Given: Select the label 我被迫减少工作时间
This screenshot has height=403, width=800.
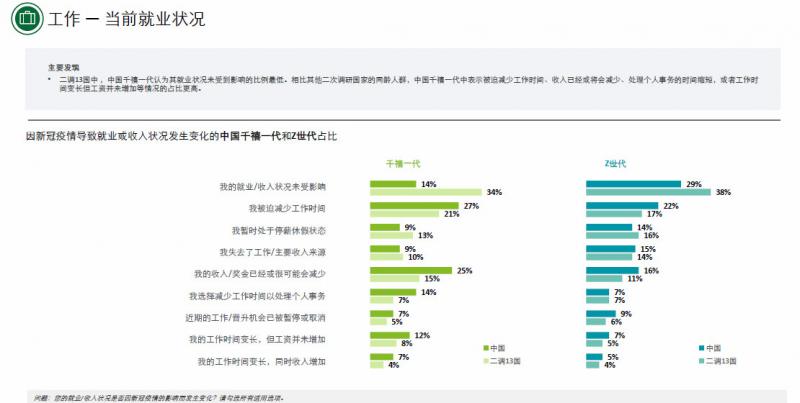Looking at the screenshot, I should (287, 209).
